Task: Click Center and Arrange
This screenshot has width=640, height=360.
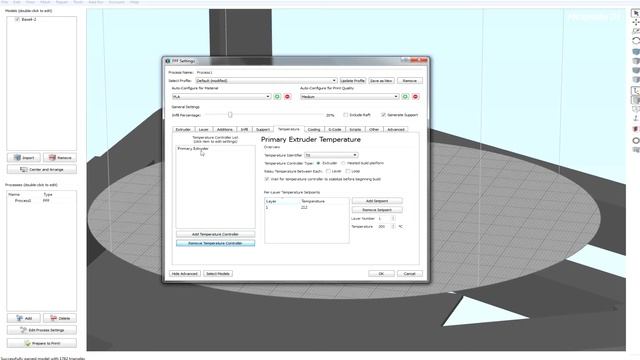Action: click(x=42, y=169)
